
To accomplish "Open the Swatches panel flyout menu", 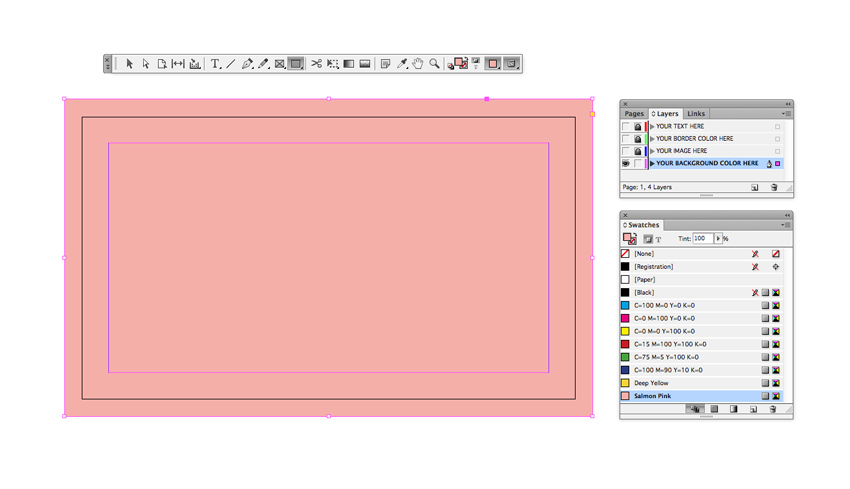I will point(786,225).
